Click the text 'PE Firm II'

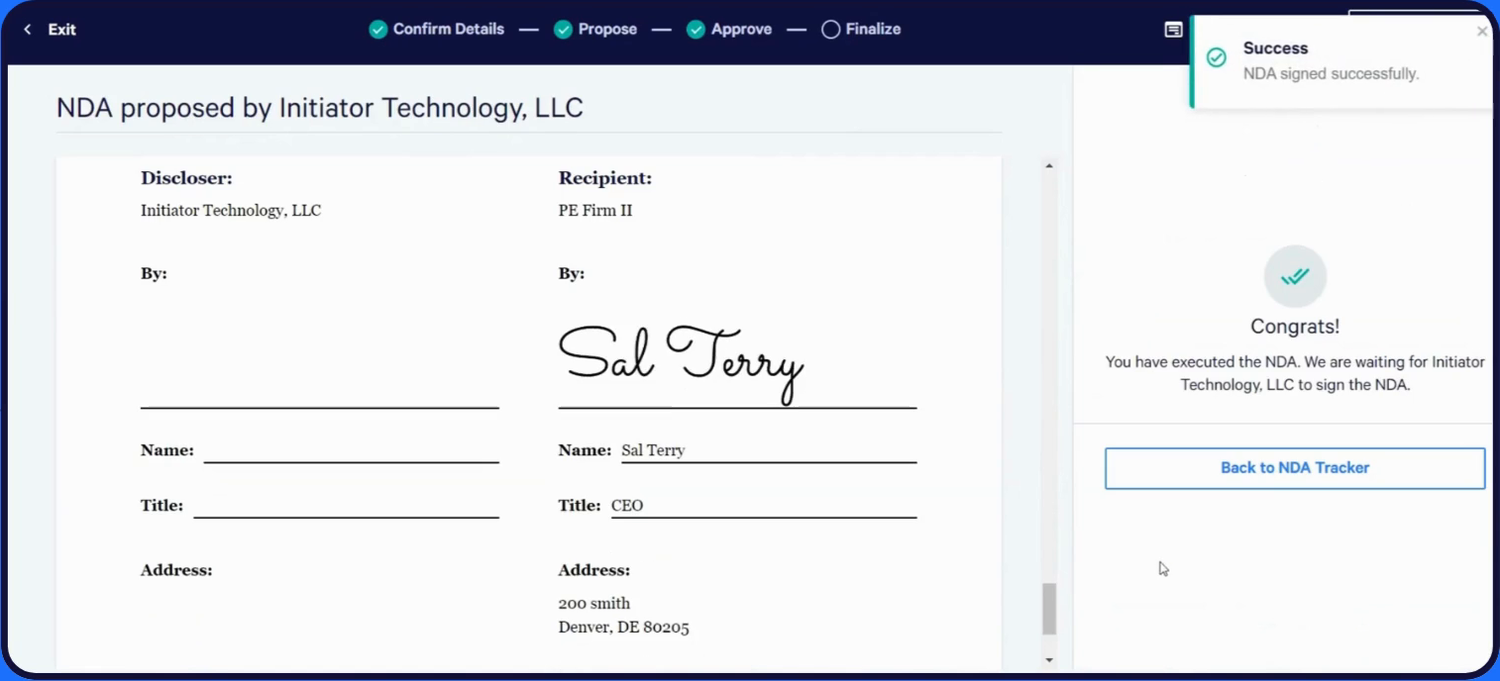click(595, 210)
